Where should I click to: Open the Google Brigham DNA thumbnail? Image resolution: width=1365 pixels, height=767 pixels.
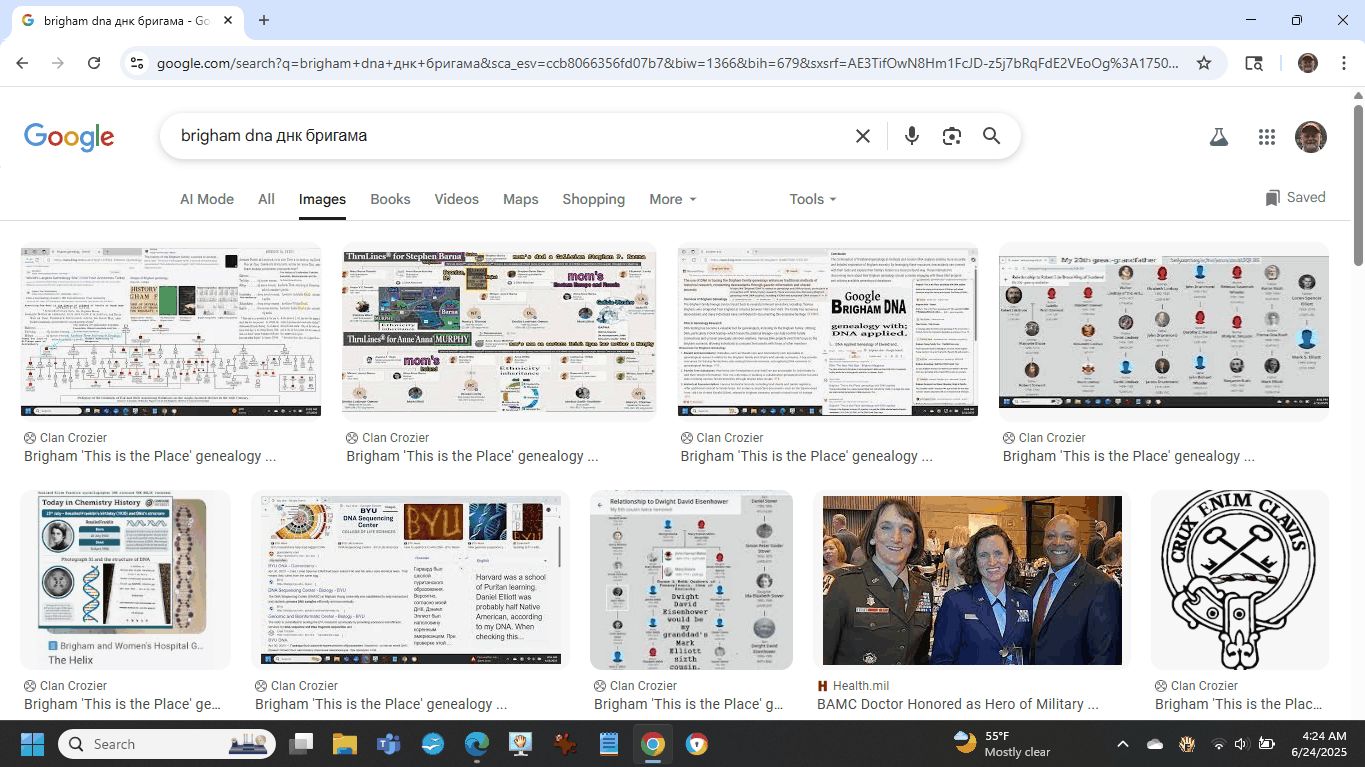[x=828, y=330]
